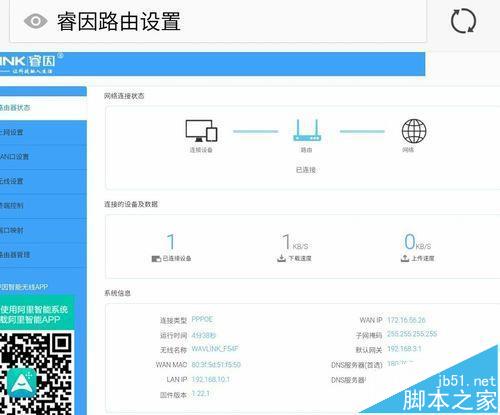Open 无线设置 in the sidebar
Screen dimensions: 500x415
coord(43,181)
